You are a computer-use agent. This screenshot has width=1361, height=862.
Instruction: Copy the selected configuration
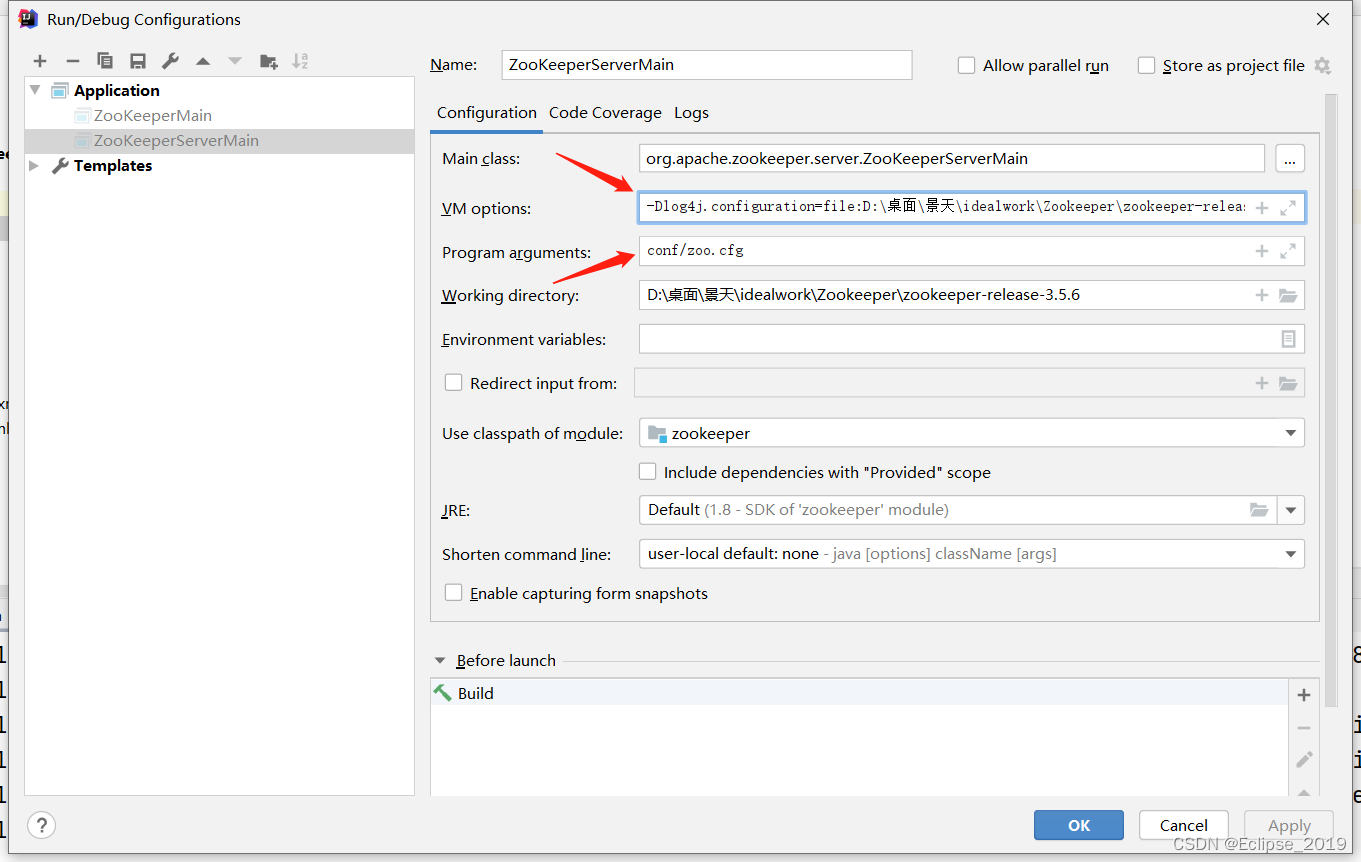point(105,62)
